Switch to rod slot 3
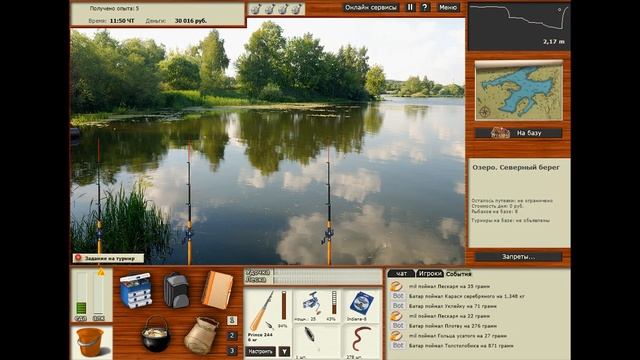The height and width of the screenshot is (360, 640). [x=232, y=351]
